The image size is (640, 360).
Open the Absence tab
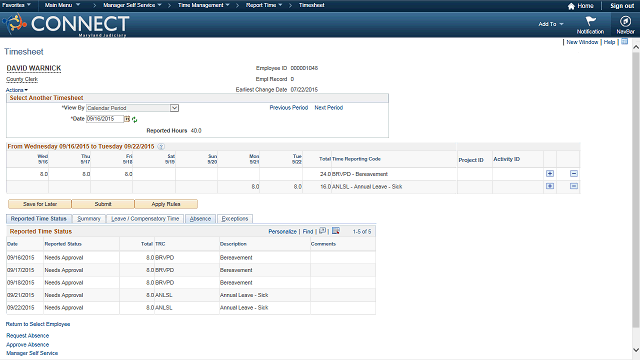[x=200, y=219]
